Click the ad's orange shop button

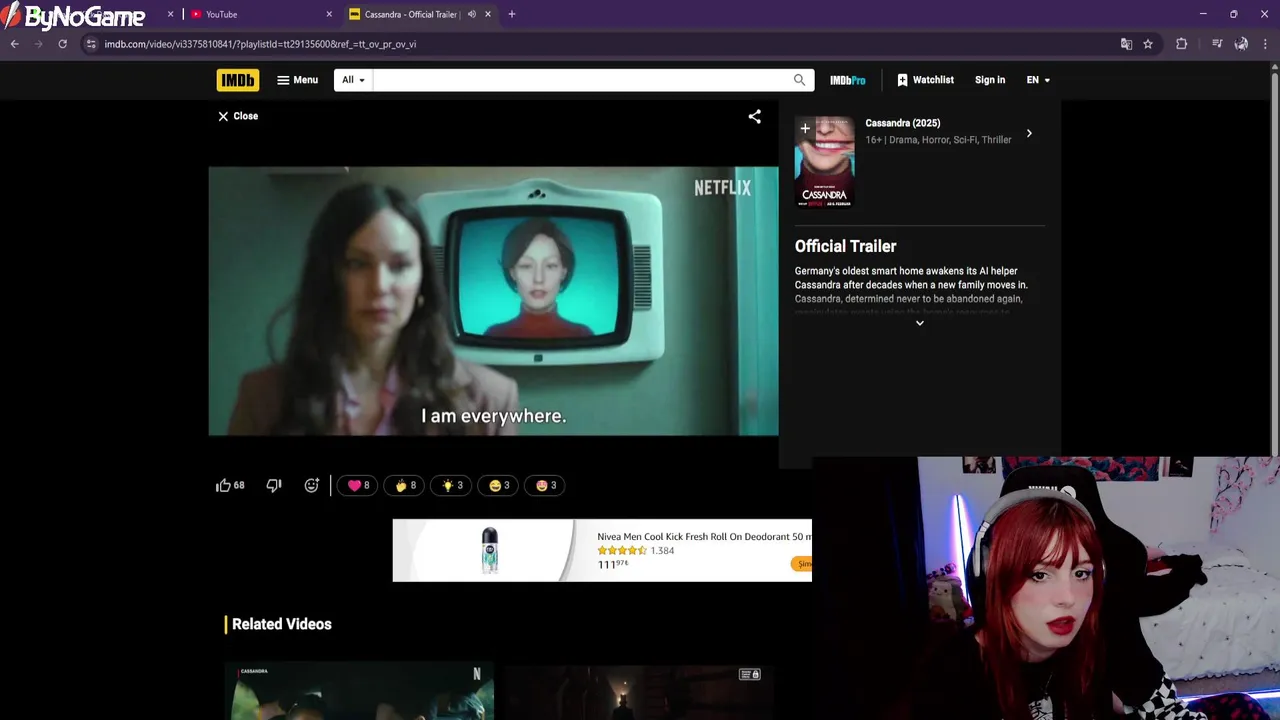click(x=802, y=564)
